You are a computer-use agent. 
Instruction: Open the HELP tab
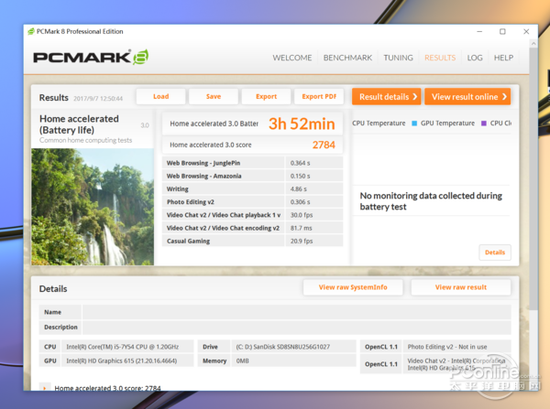tap(503, 58)
